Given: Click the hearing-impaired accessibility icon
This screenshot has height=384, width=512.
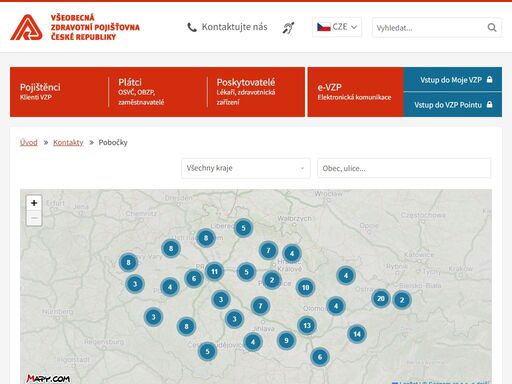Looking at the screenshot, I should pyautogui.click(x=288, y=28).
